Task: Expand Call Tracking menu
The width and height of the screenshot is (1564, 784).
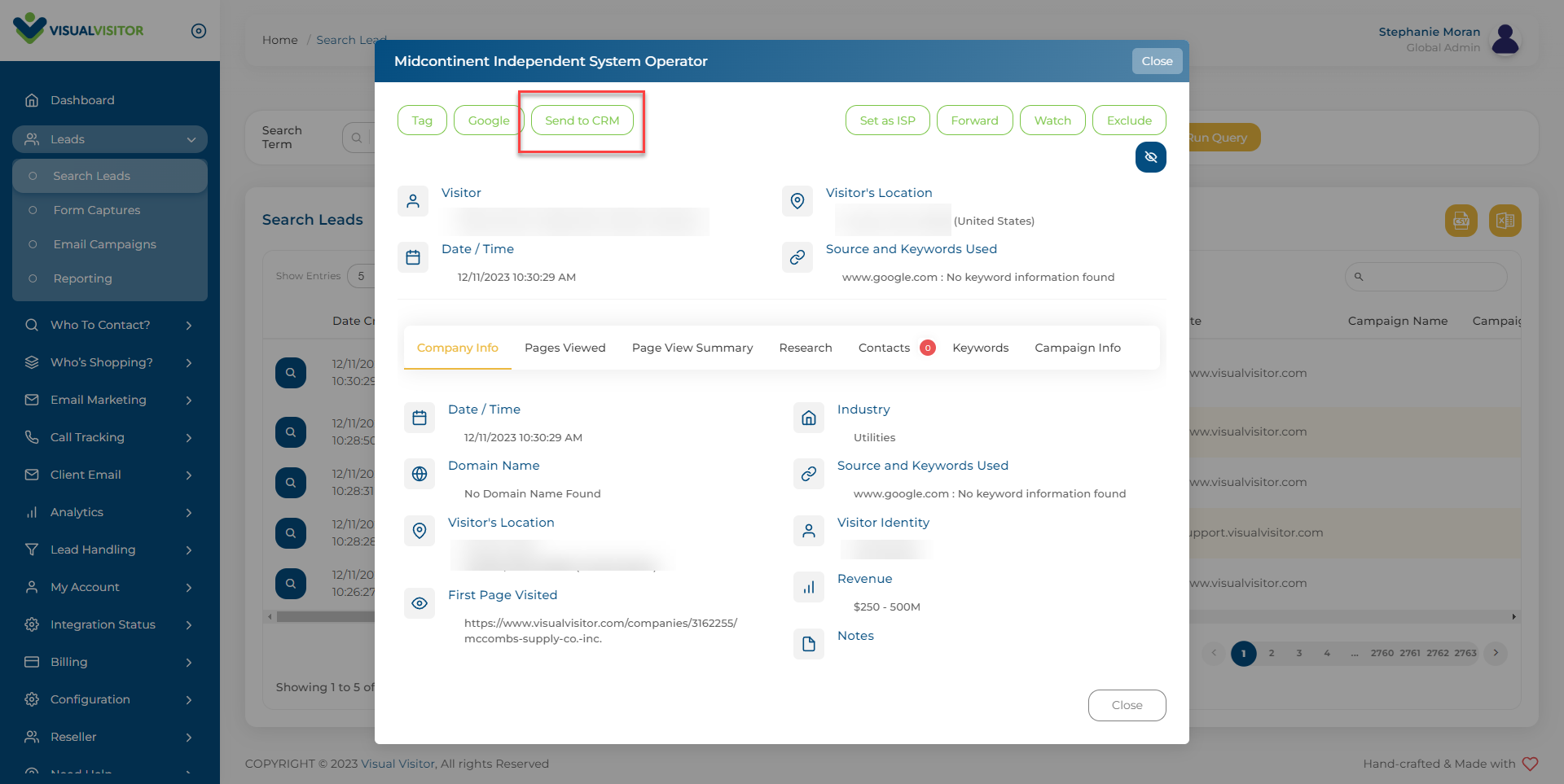Action: tap(110, 437)
